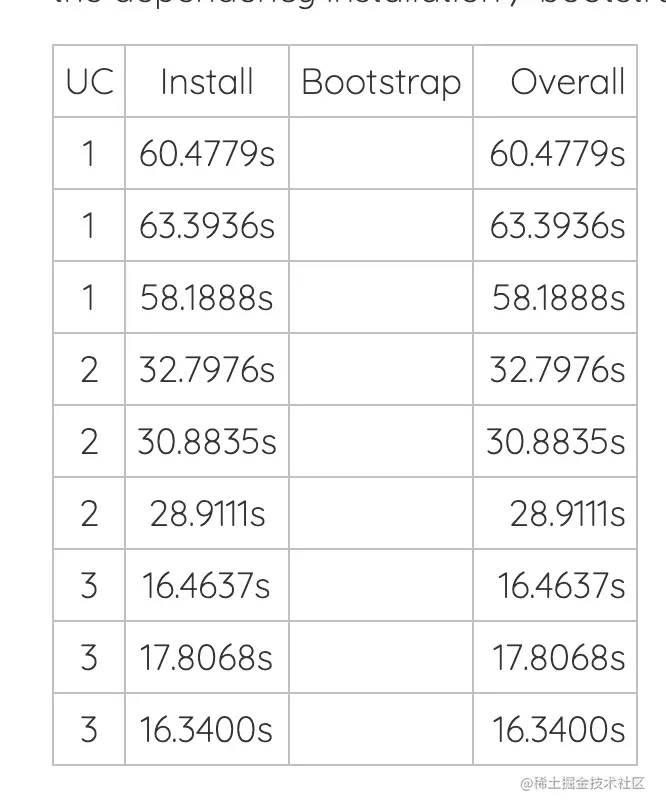Click the empty Bootstrap cell beside 16.3400s
Screen dimensions: 666x812
pyautogui.click(x=381, y=729)
